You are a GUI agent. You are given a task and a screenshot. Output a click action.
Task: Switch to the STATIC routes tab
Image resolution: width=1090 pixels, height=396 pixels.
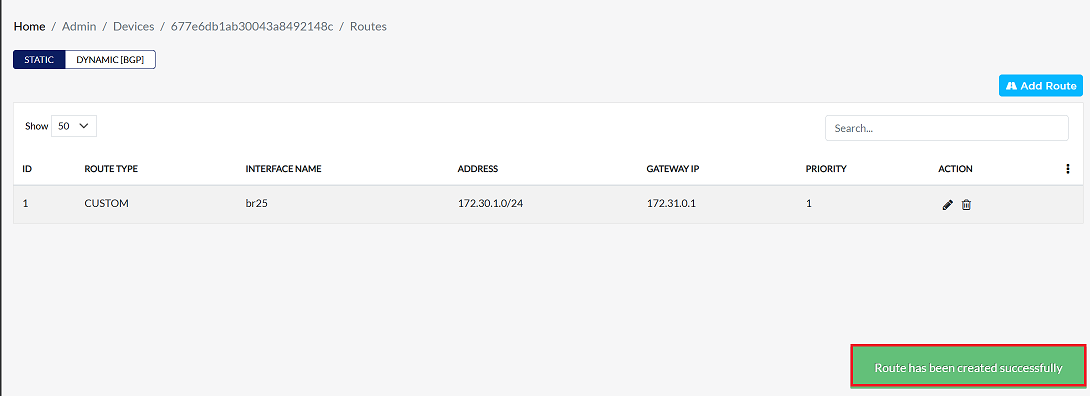39,60
